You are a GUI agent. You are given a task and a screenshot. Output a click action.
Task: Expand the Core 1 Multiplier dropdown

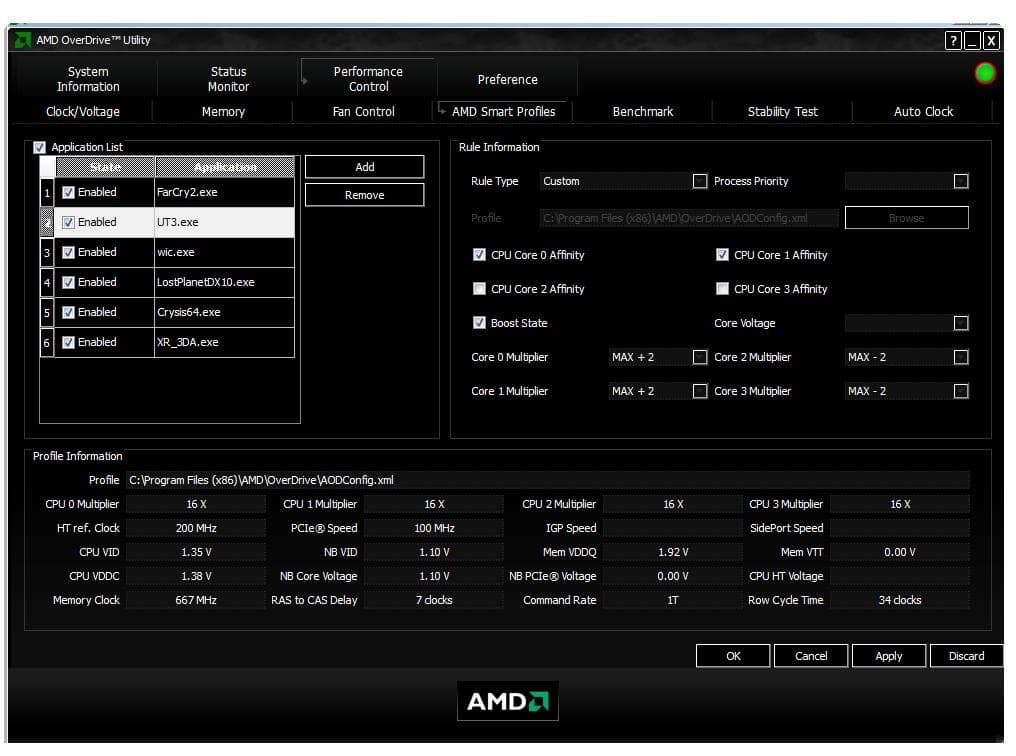[x=700, y=391]
